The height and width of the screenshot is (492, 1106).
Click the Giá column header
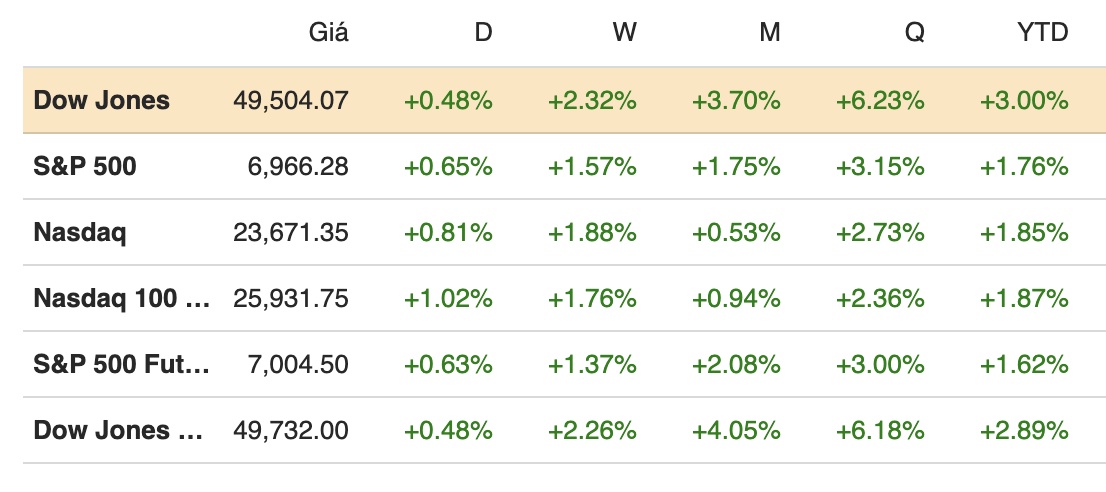click(328, 33)
